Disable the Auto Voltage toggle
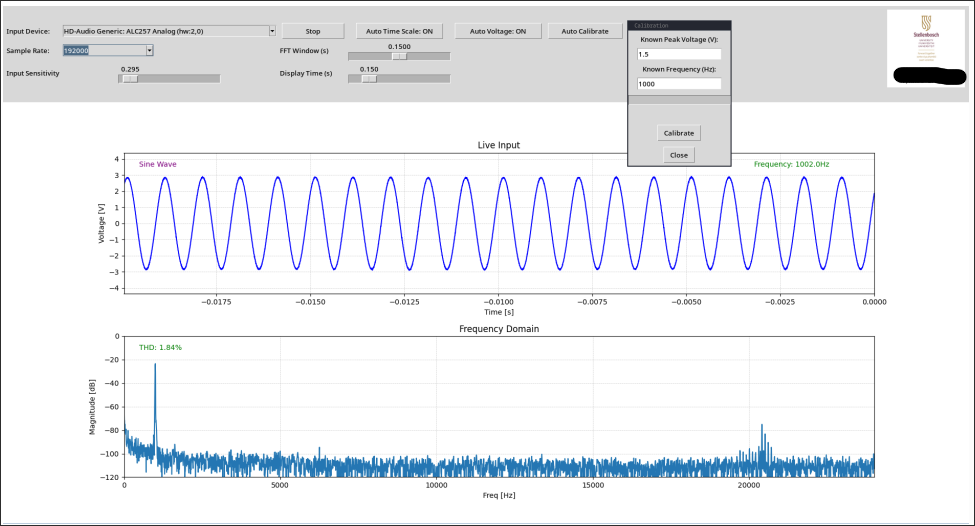 498,31
